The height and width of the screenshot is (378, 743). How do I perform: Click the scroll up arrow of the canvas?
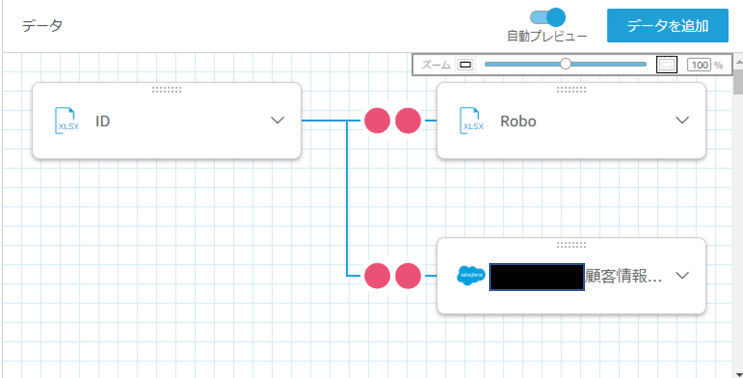pyautogui.click(x=738, y=62)
